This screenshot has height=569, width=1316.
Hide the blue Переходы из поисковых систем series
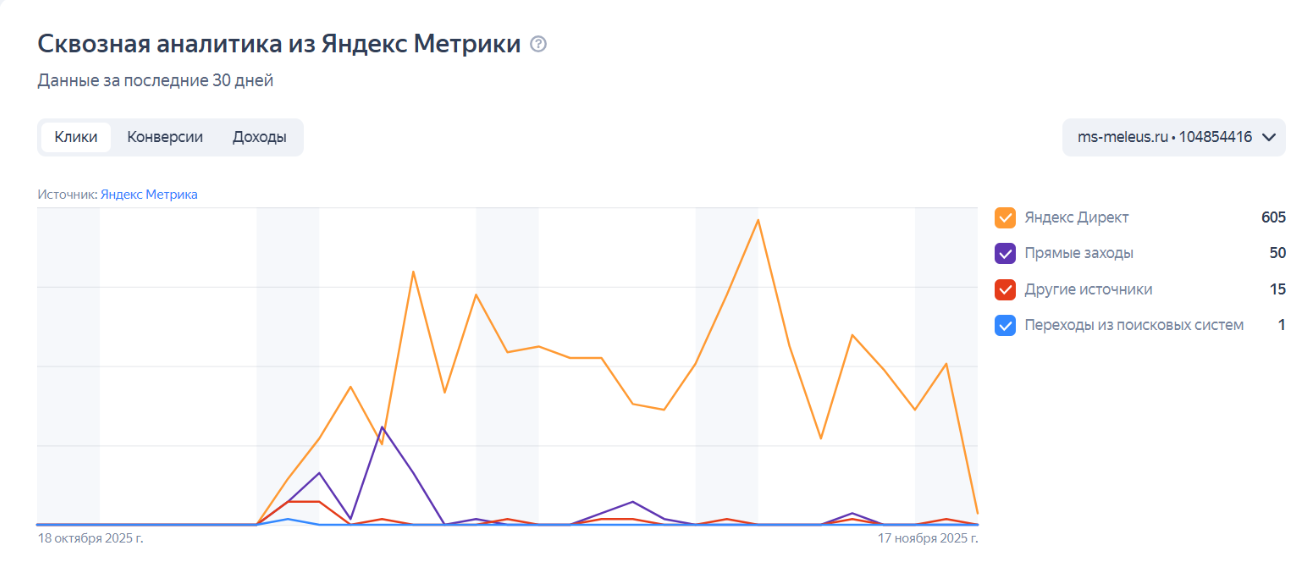click(1006, 325)
